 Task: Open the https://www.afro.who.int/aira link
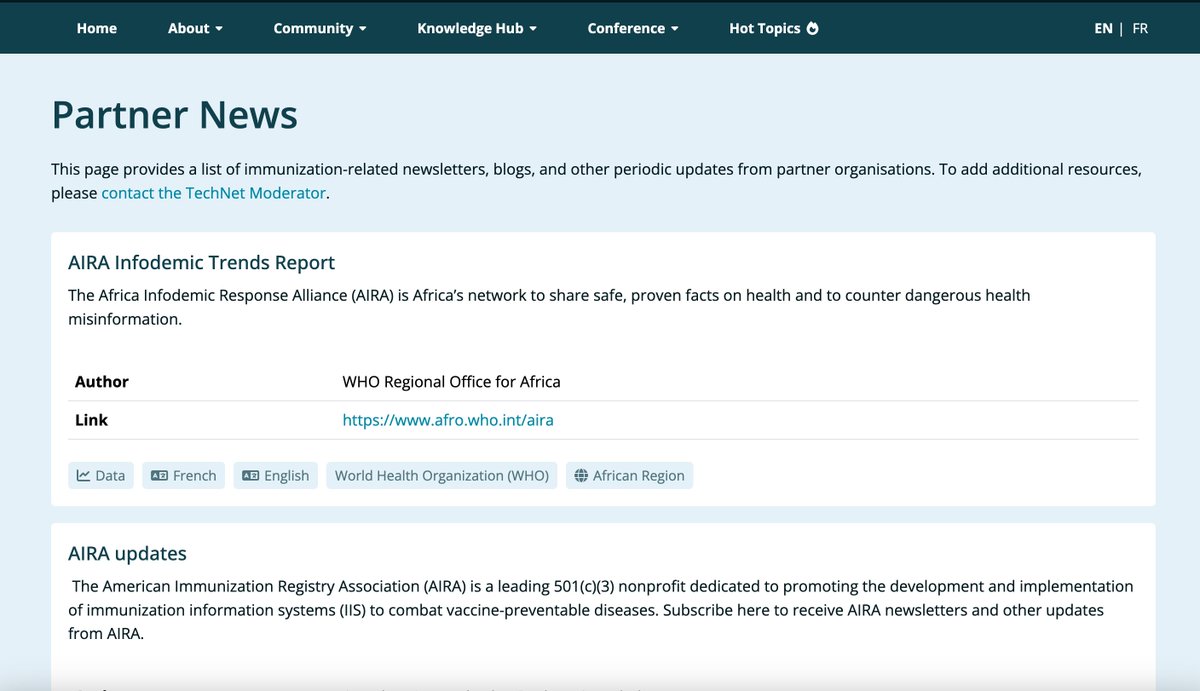[x=448, y=420]
